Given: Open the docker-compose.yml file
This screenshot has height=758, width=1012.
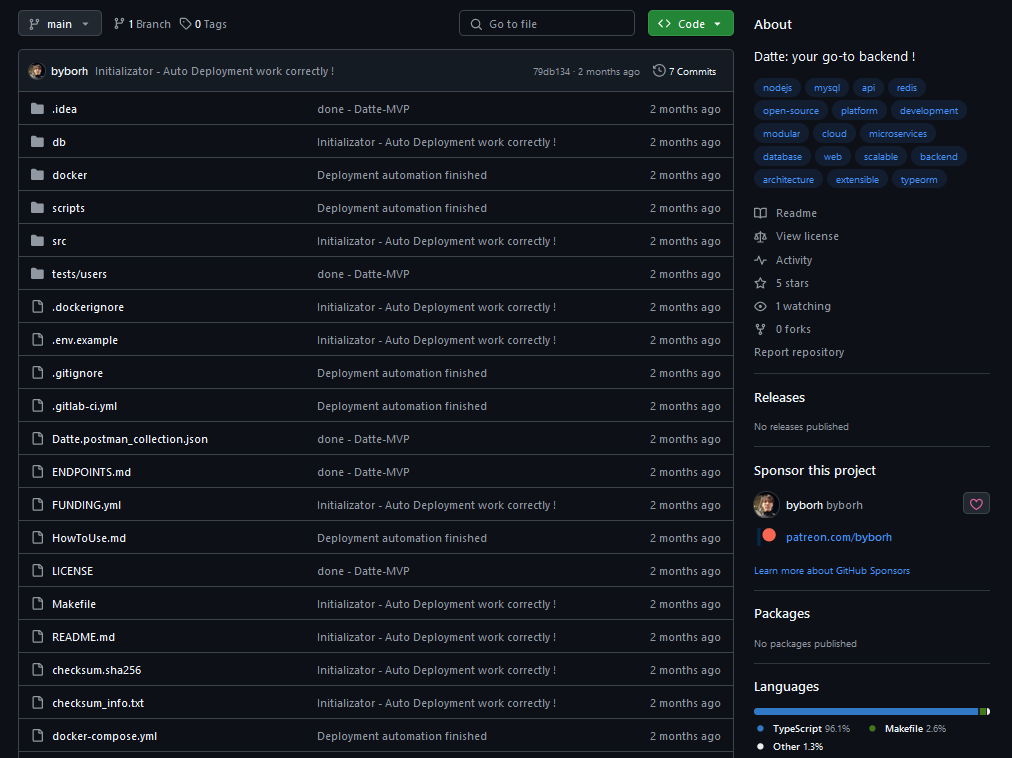Looking at the screenshot, I should (x=104, y=736).
